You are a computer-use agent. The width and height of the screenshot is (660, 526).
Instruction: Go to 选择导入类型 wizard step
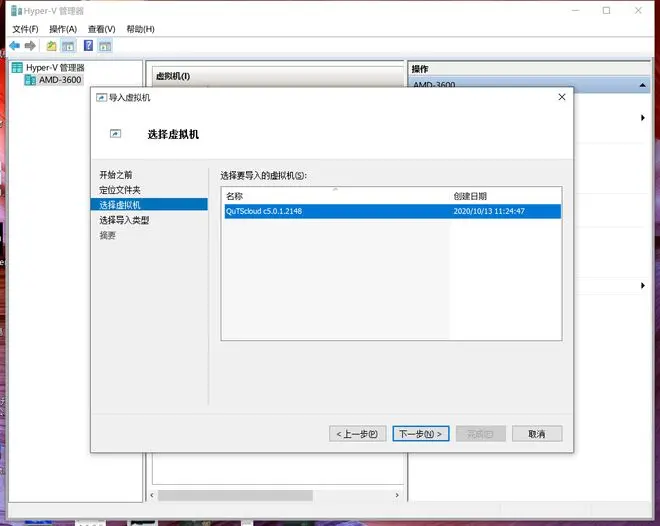click(x=124, y=220)
